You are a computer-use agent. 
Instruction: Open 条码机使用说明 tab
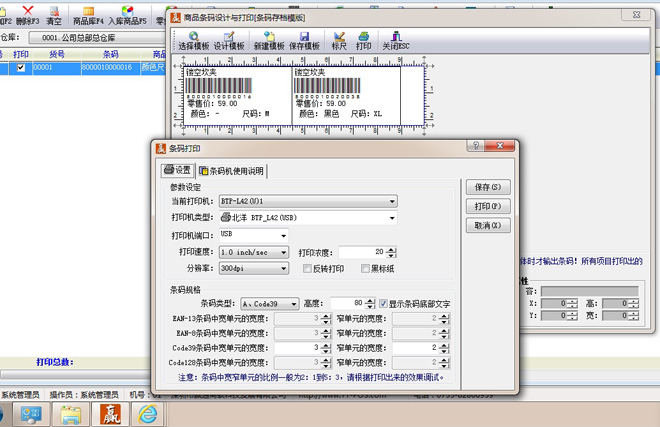pos(232,171)
